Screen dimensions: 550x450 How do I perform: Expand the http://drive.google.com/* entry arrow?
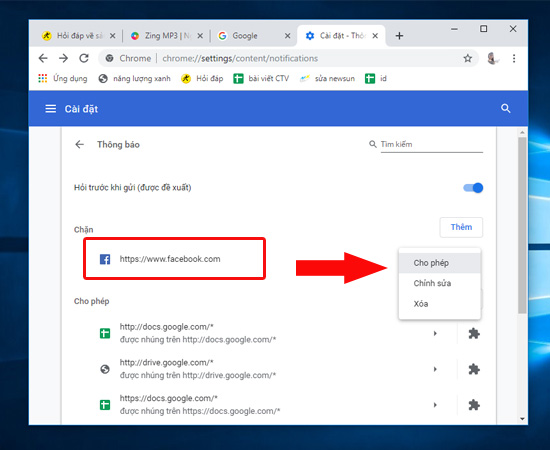(435, 369)
